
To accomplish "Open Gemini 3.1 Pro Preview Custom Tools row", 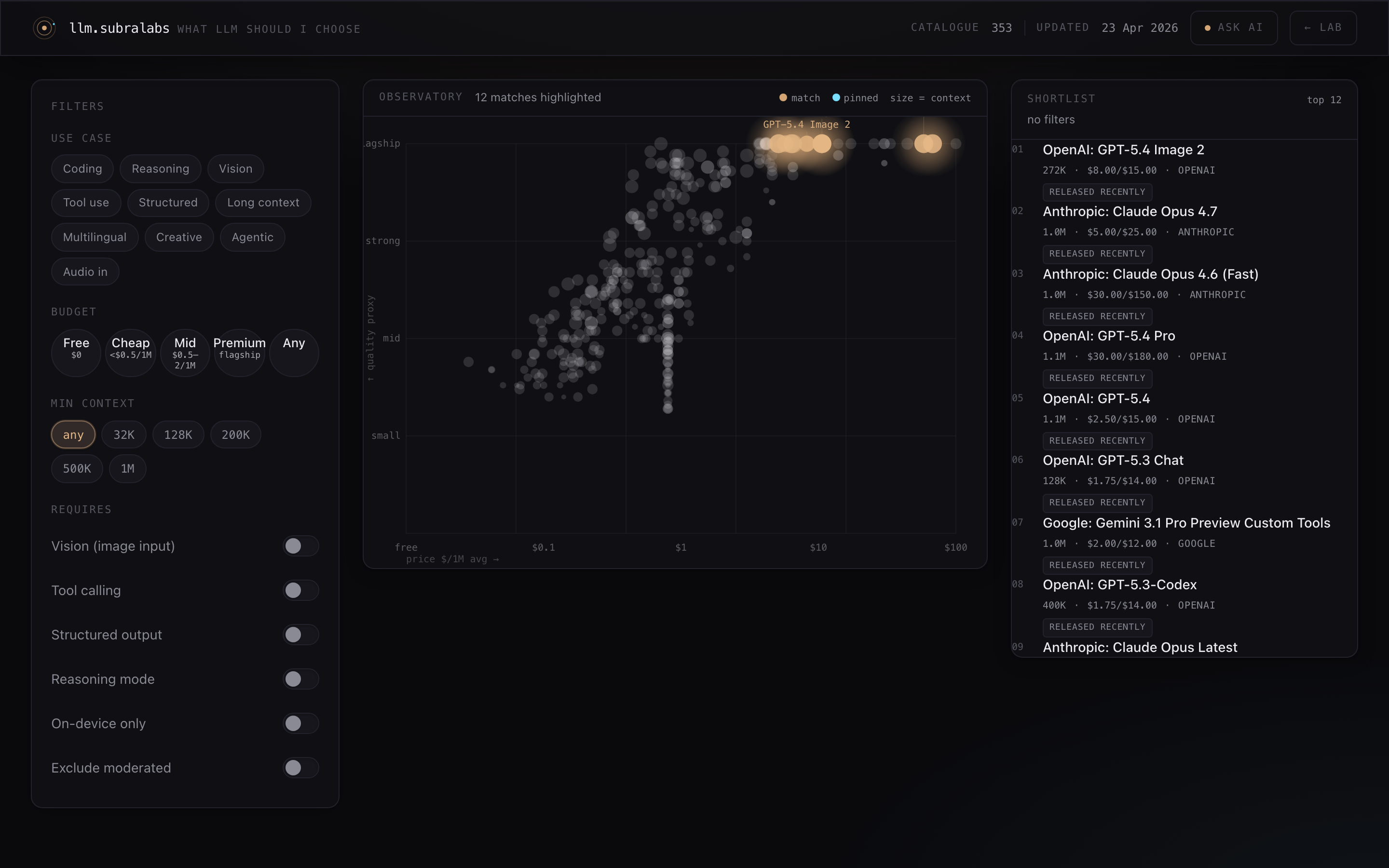I will coord(1184,544).
